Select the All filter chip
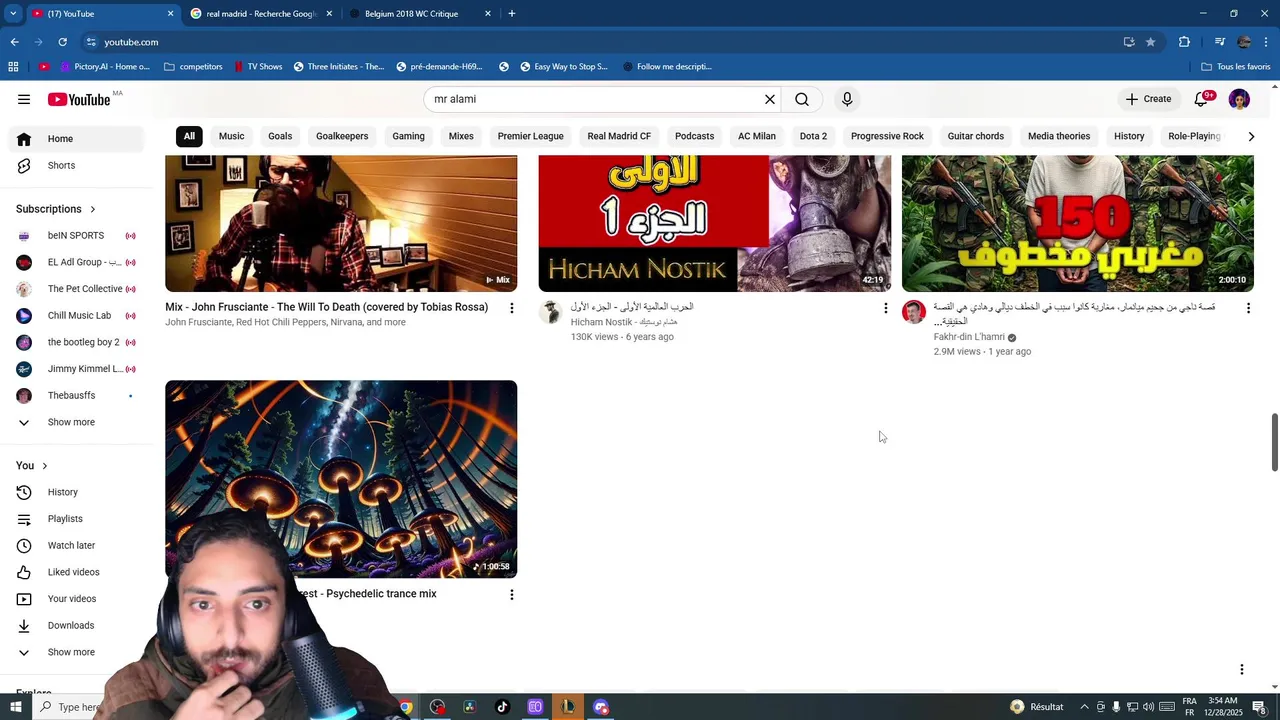This screenshot has width=1280, height=720. (189, 136)
